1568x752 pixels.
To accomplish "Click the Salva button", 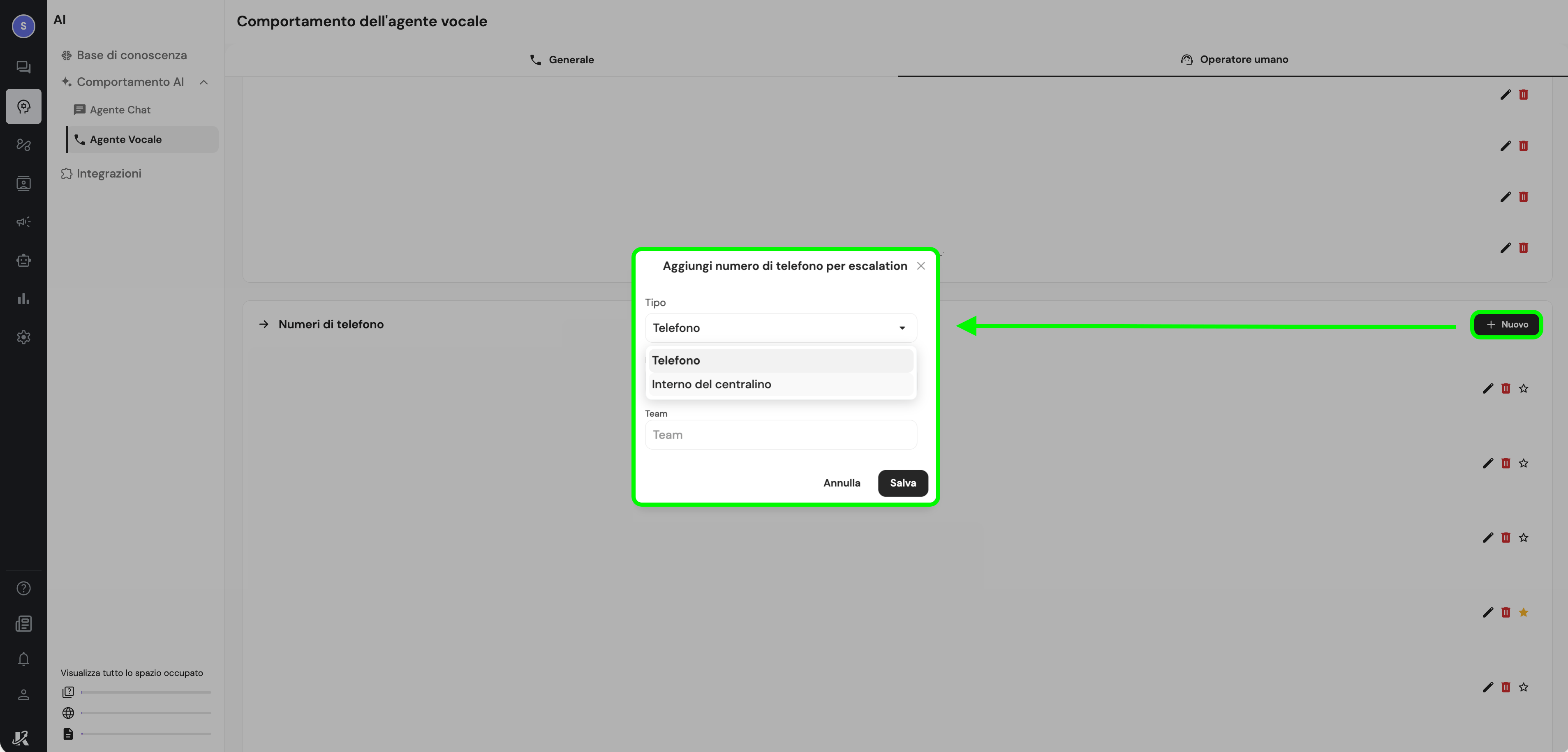I will pos(903,483).
